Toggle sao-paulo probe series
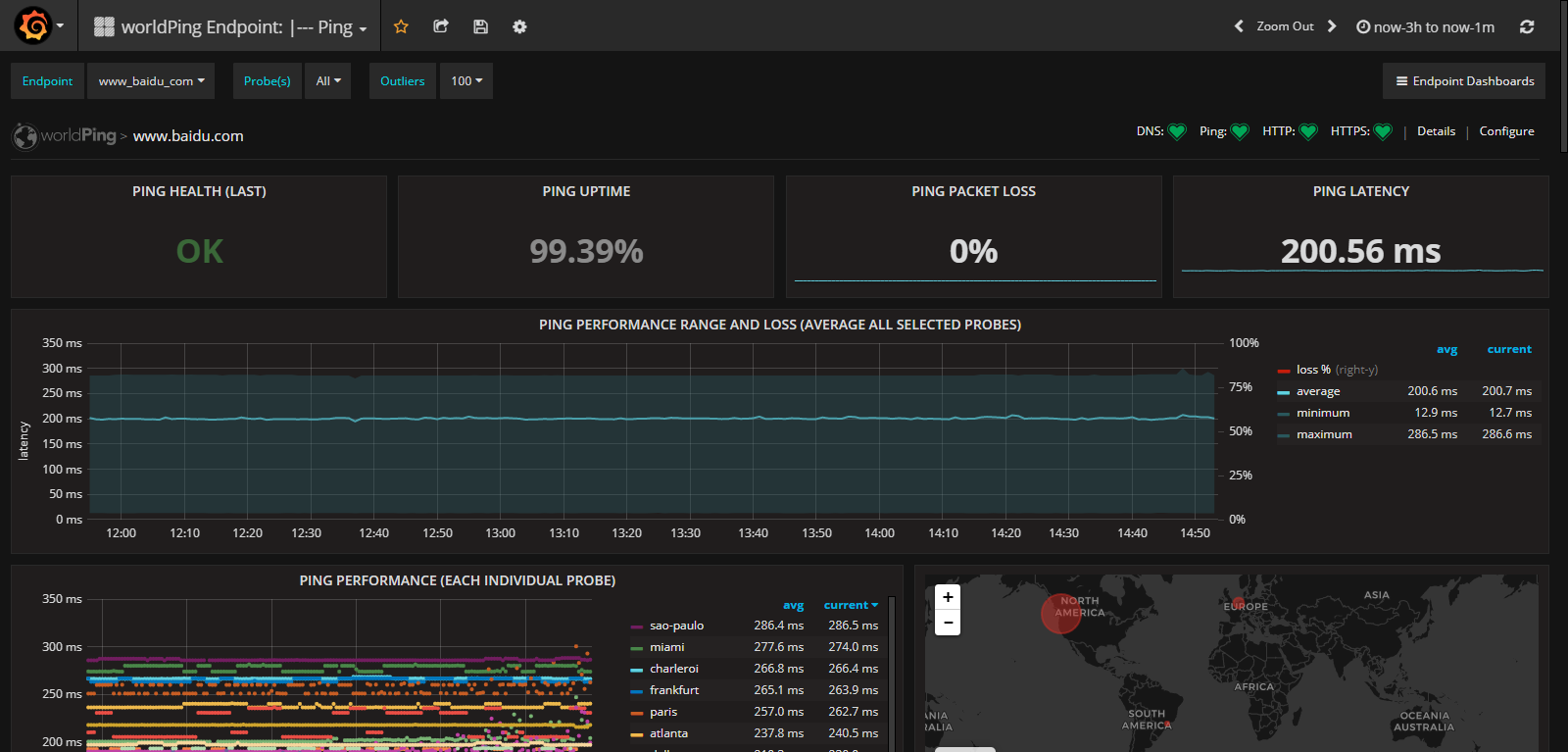The height and width of the screenshot is (752, 1568). tap(676, 626)
